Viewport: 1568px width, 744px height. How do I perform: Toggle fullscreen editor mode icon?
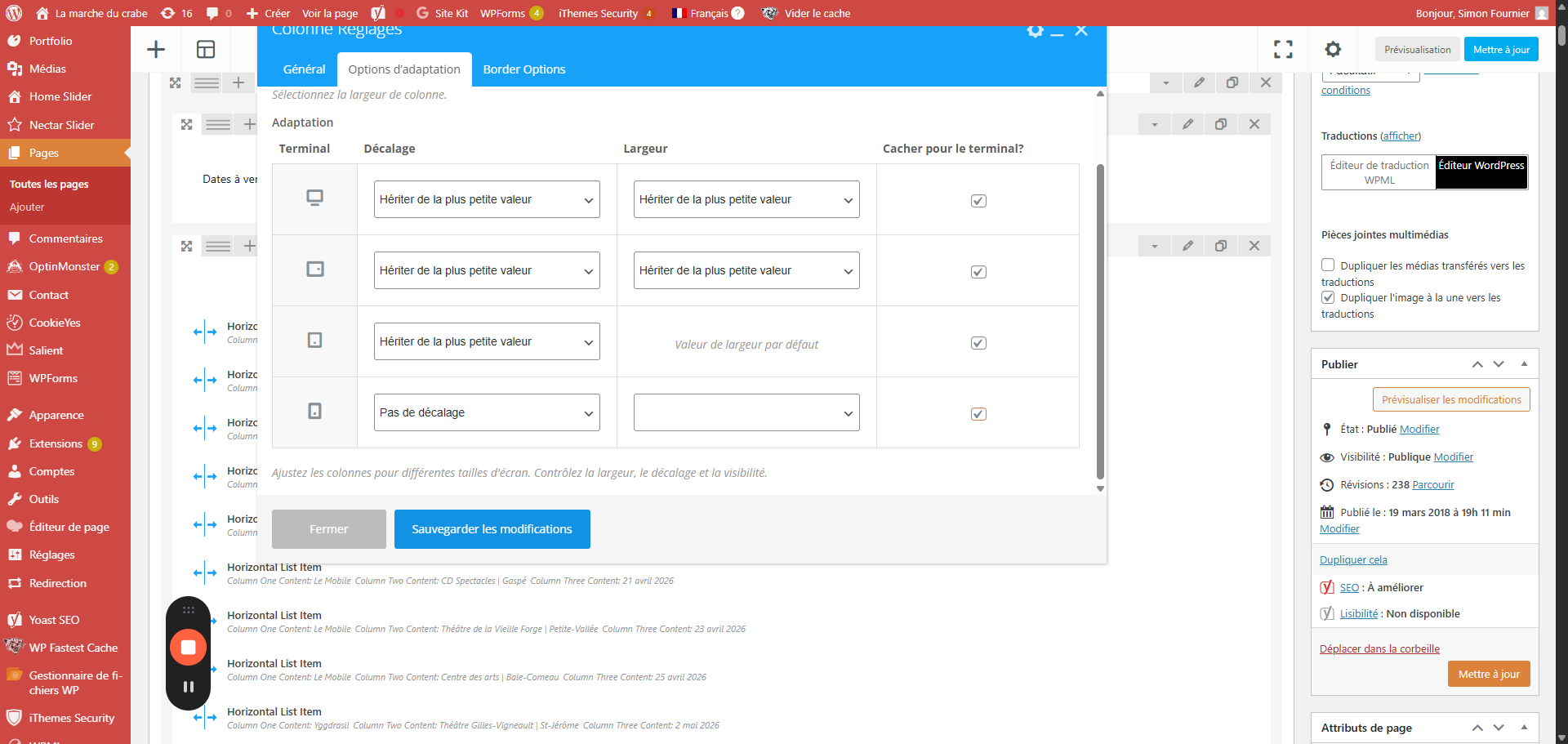click(x=1283, y=50)
